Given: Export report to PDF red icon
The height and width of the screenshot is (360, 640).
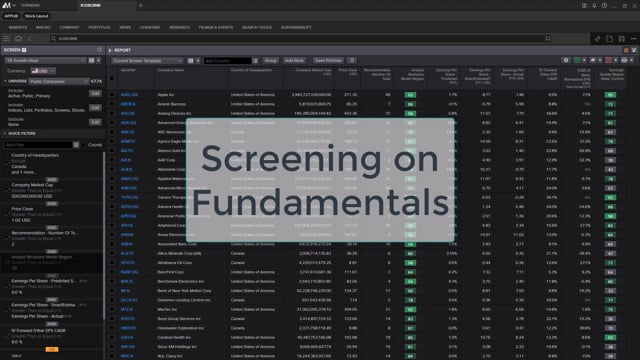Looking at the screenshot, I should click(608, 60).
